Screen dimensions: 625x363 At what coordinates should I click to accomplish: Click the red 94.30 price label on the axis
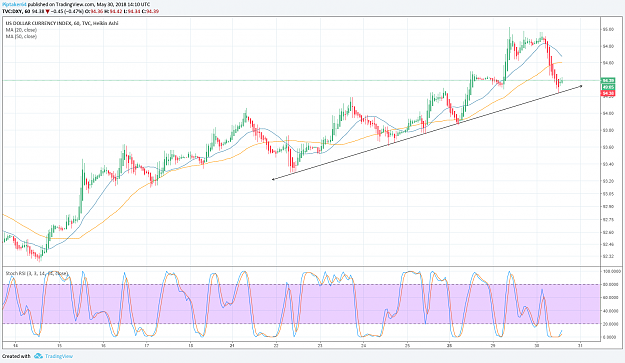(x=608, y=93)
